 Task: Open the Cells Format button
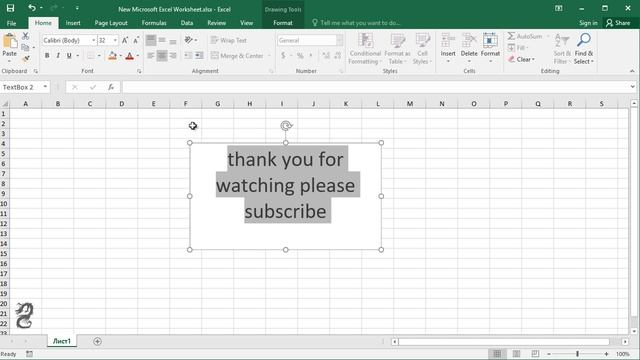(x=490, y=49)
